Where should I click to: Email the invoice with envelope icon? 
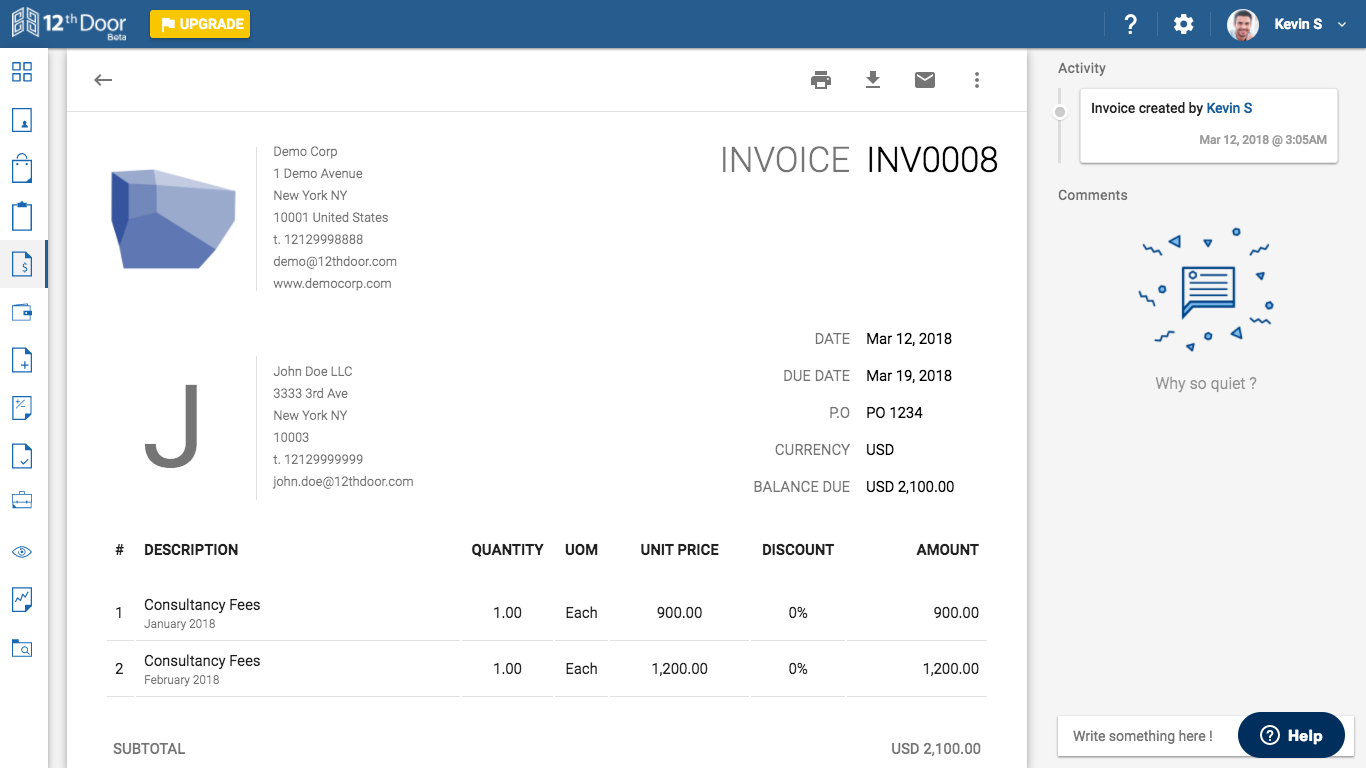(x=925, y=80)
